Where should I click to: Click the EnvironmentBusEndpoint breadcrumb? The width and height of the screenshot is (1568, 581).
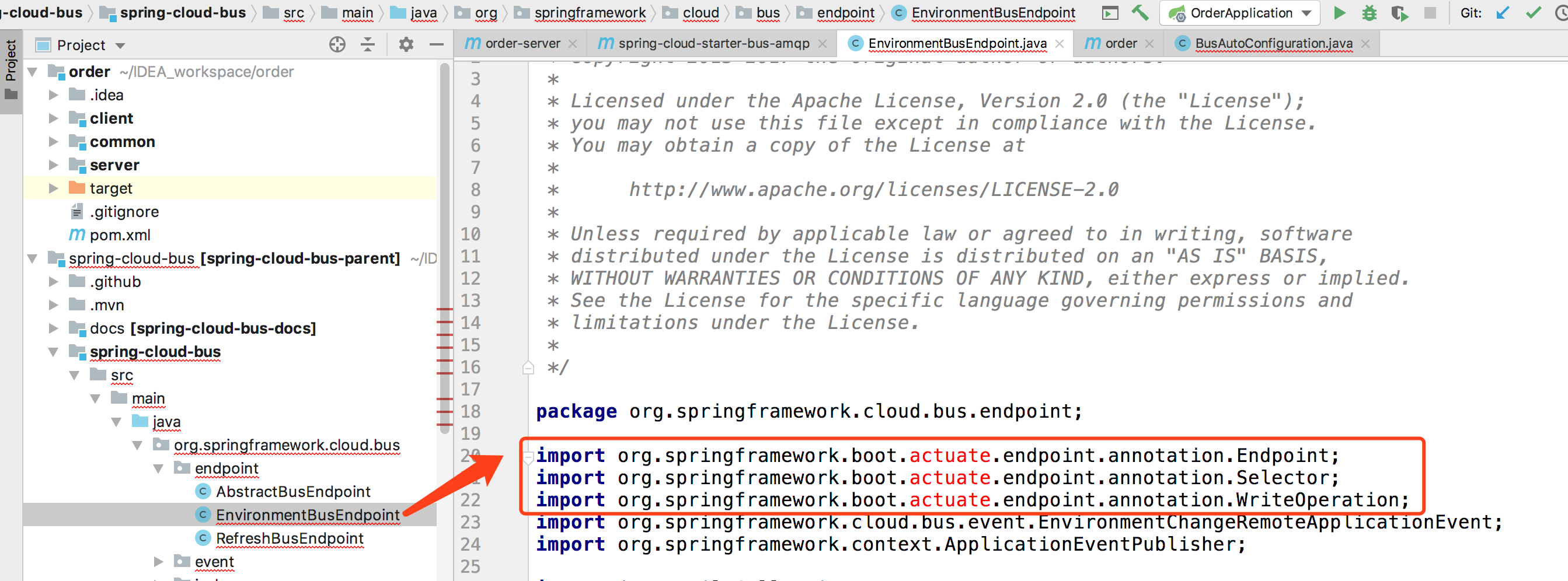[x=994, y=13]
